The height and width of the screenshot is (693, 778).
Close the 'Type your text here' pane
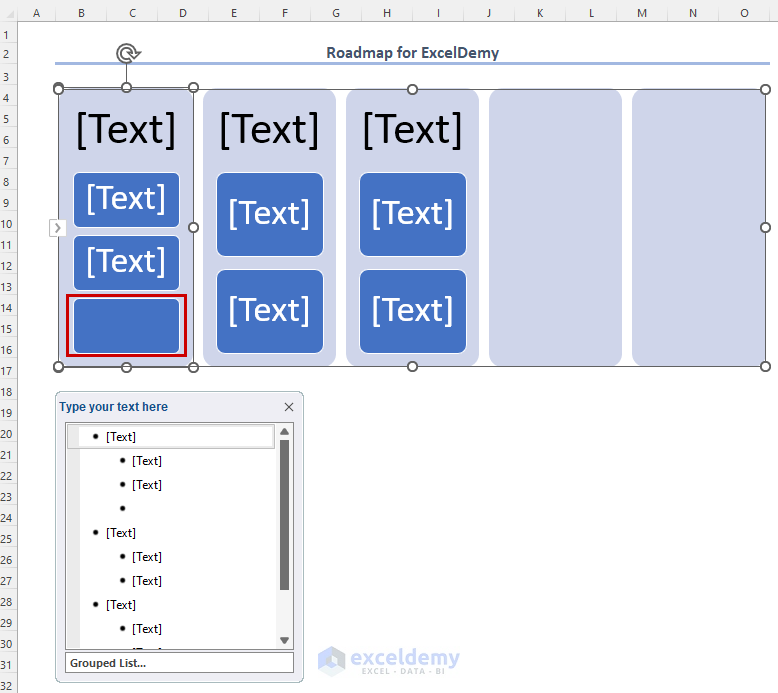pyautogui.click(x=289, y=407)
